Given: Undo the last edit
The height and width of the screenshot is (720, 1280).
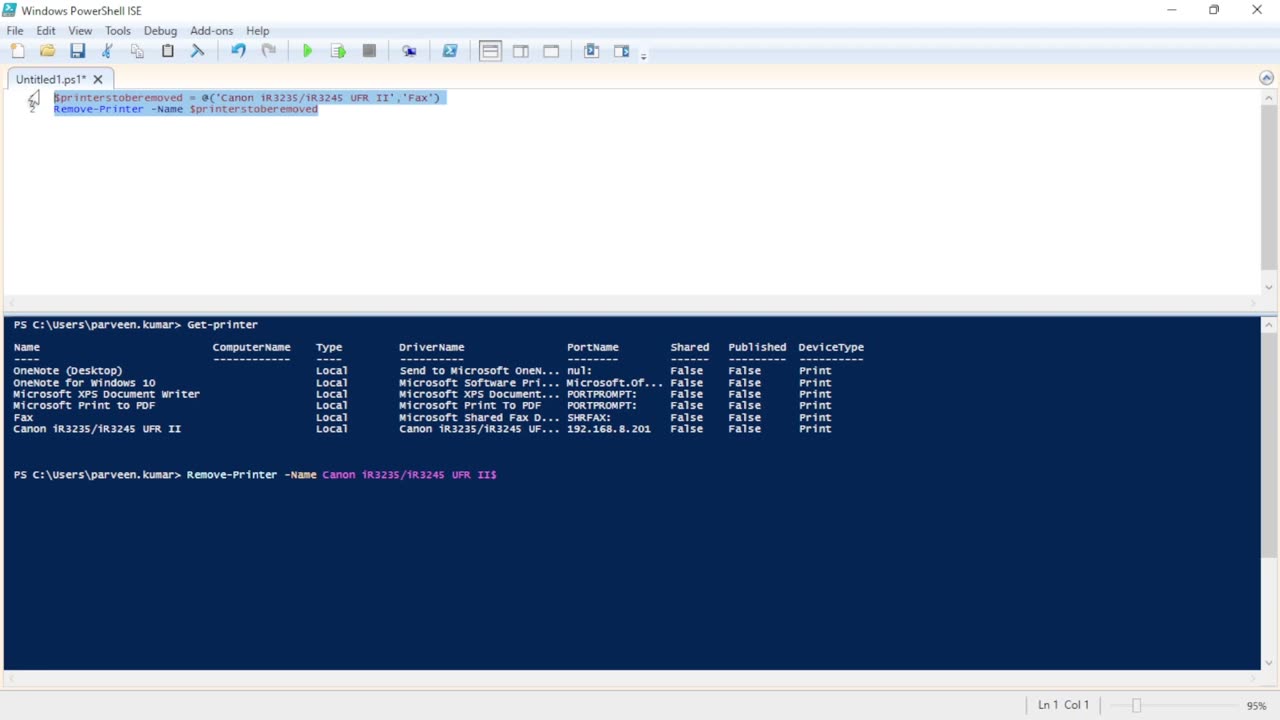Looking at the screenshot, I should click(238, 51).
